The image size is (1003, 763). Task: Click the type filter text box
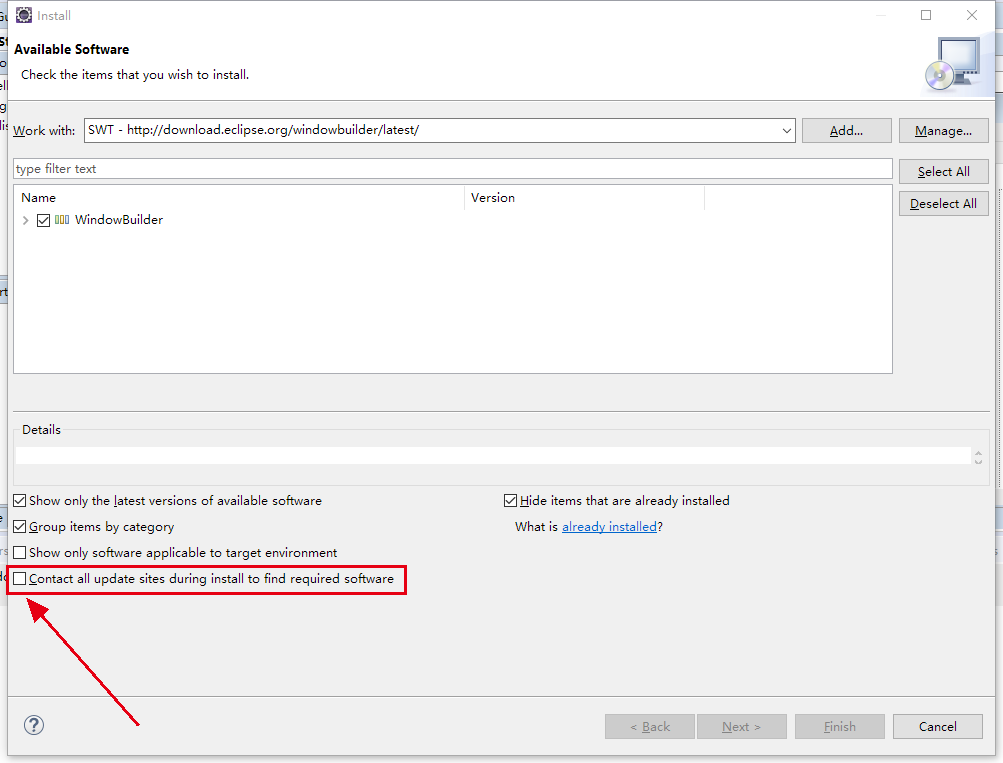point(452,169)
